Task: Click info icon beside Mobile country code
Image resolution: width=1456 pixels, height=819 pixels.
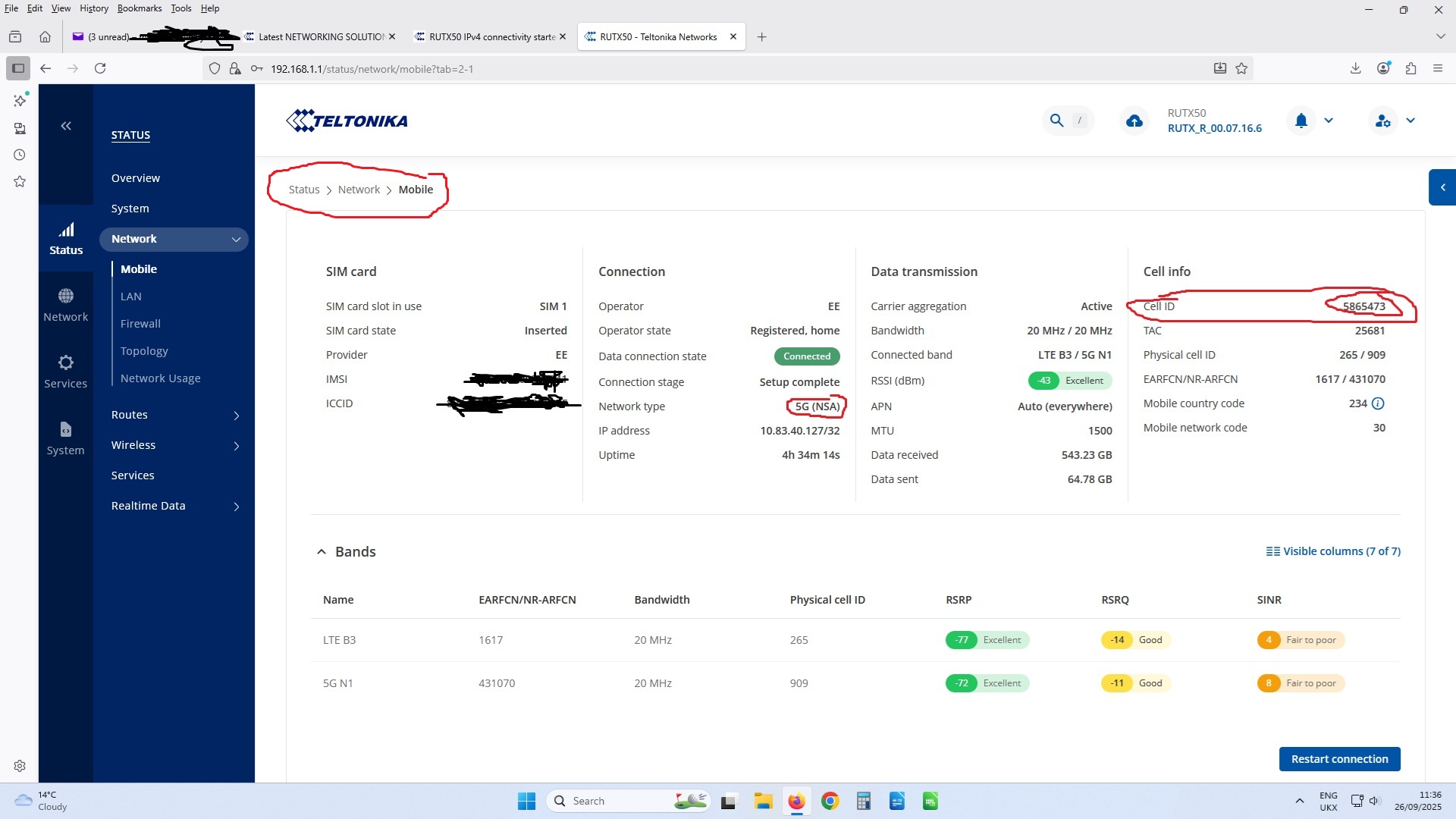Action: coord(1378,403)
